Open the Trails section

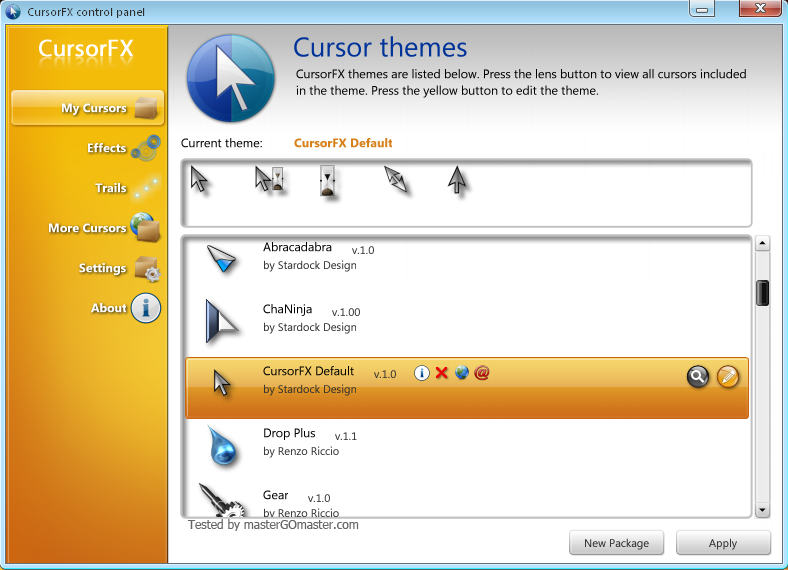click(x=128, y=188)
